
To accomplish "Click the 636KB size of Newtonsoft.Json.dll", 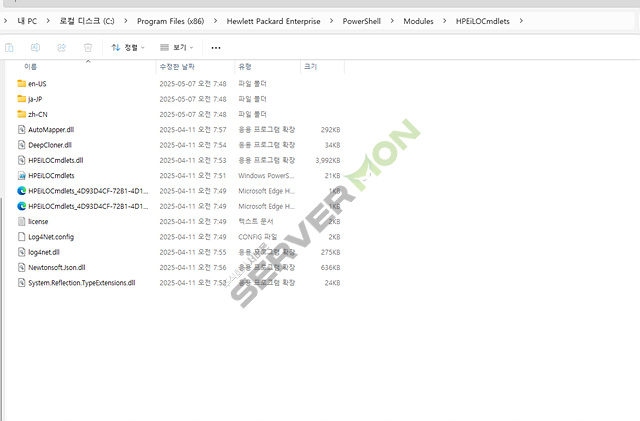I will click(x=330, y=267).
